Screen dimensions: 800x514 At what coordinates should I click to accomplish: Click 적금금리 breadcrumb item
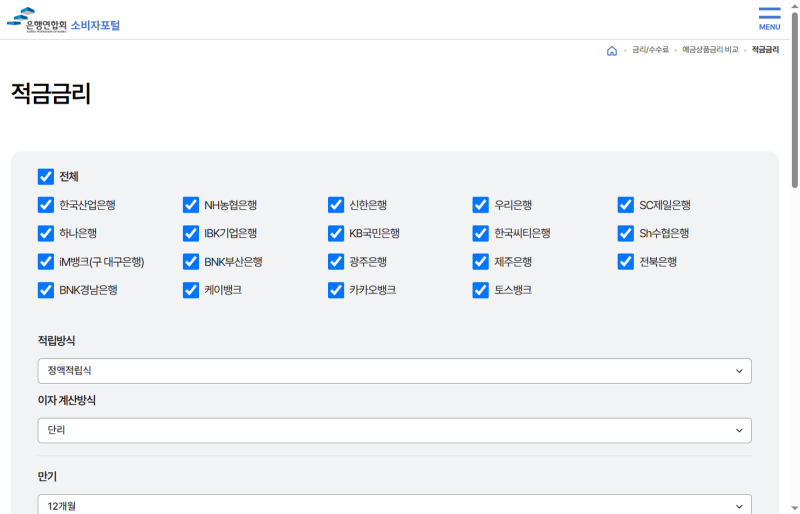[x=765, y=50]
